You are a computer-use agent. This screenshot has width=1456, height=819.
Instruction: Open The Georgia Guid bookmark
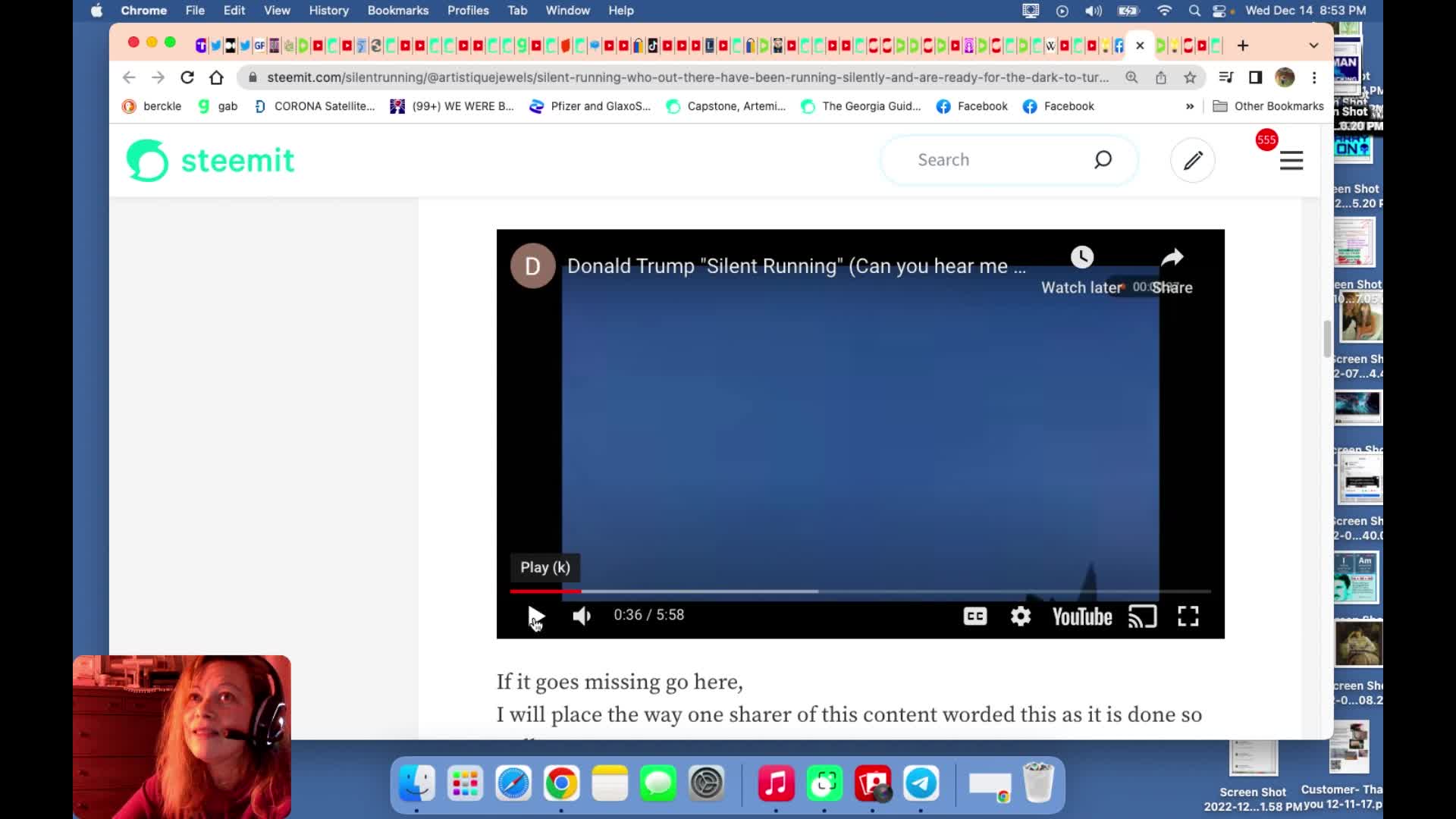[861, 106]
